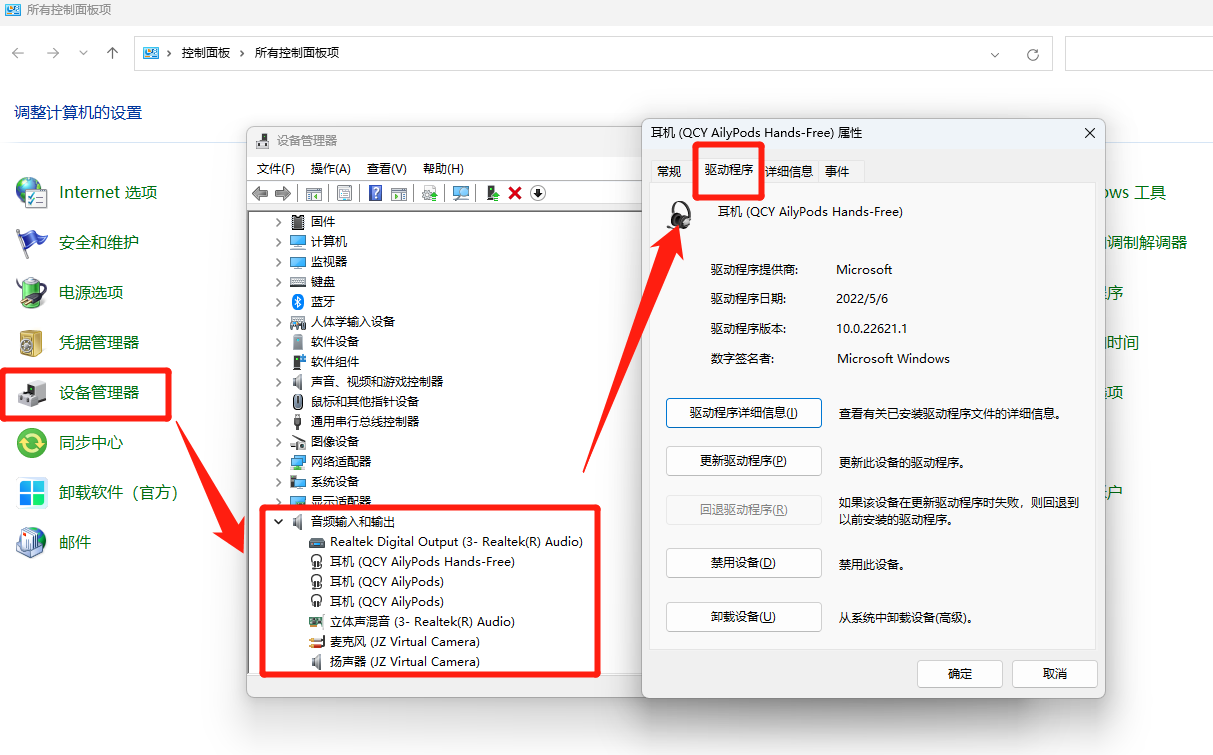Screen dimensions: 1213x755
Task: Select 立体声混音 (3- Realtek(R) Audio)
Action: [422, 621]
